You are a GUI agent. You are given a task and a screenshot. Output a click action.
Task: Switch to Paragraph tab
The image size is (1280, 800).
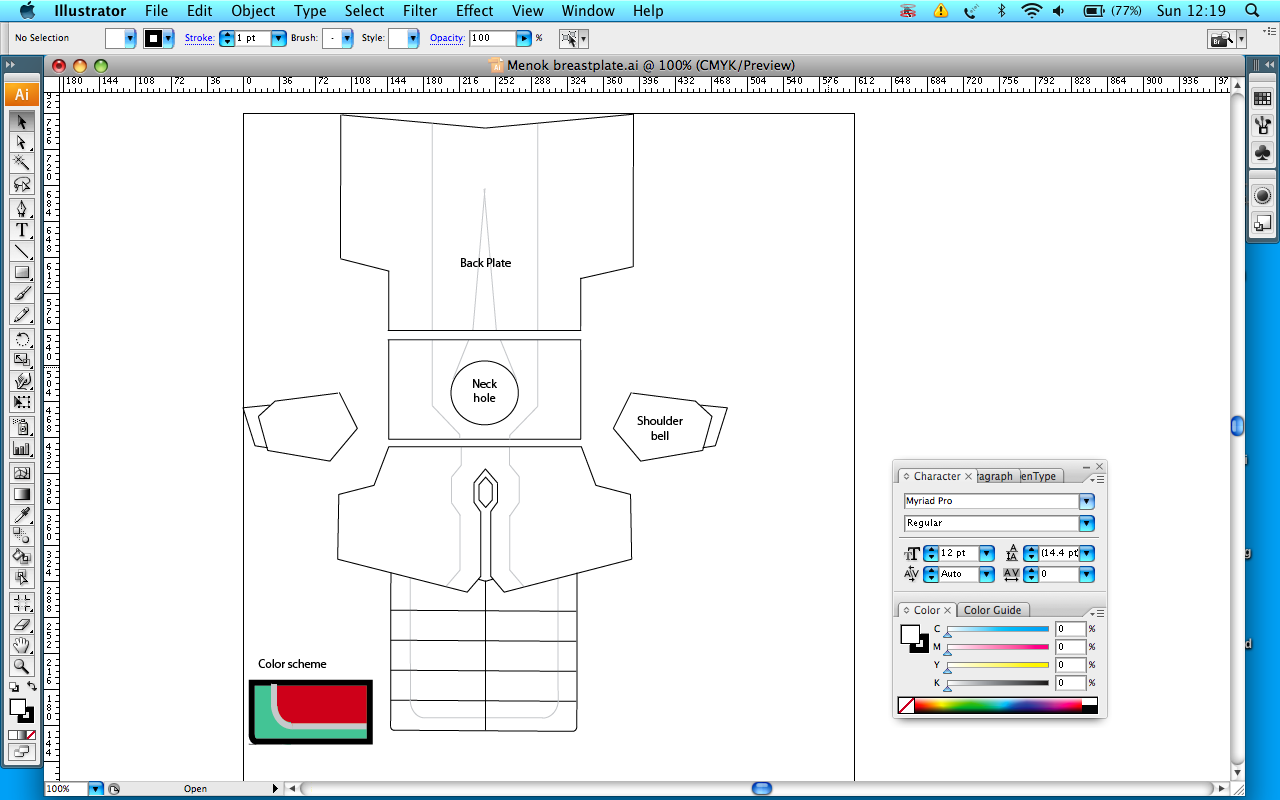pos(996,476)
